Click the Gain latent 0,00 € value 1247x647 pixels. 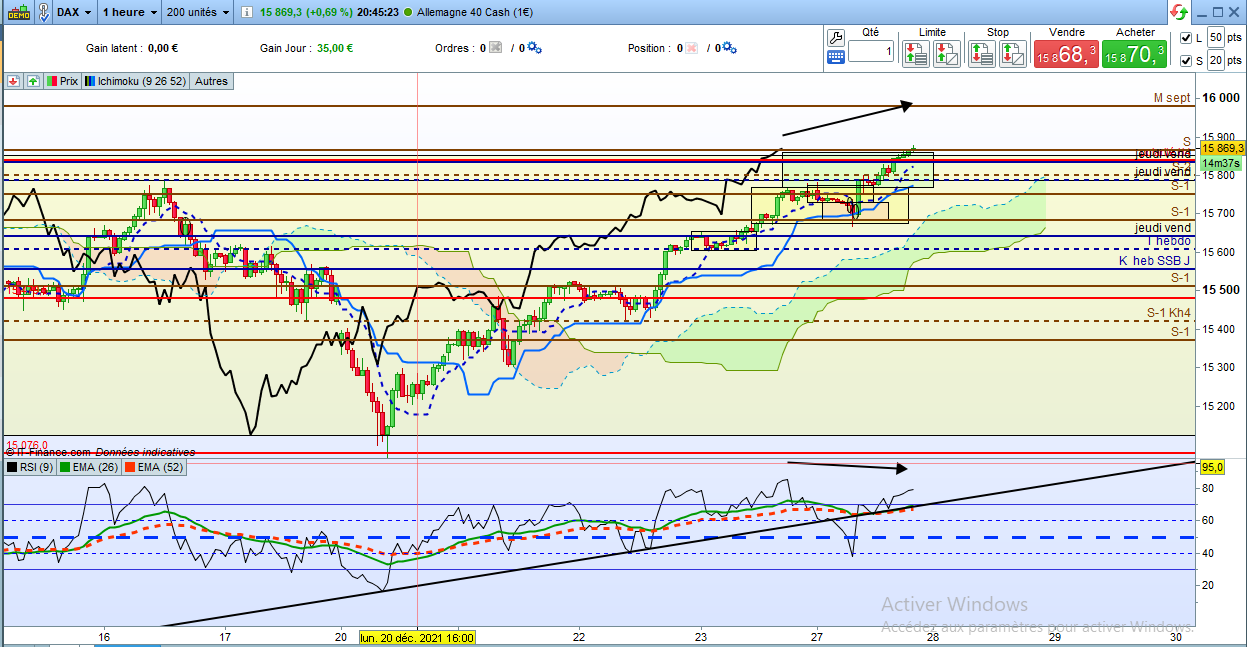click(x=162, y=48)
